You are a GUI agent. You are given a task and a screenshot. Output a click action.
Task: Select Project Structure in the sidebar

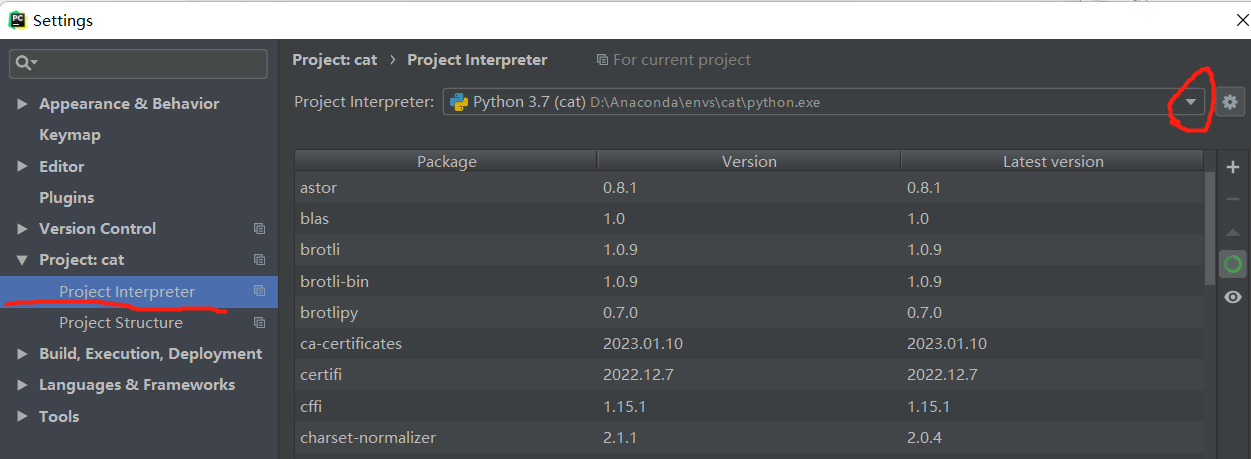click(121, 323)
